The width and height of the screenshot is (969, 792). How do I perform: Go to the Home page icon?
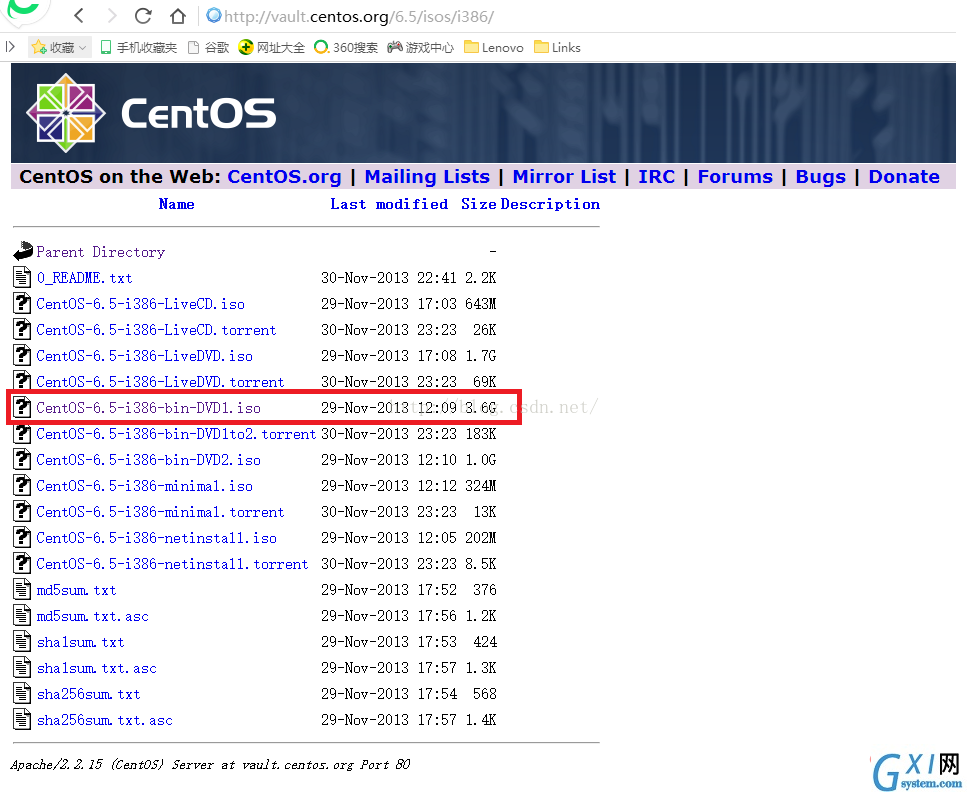tap(178, 16)
